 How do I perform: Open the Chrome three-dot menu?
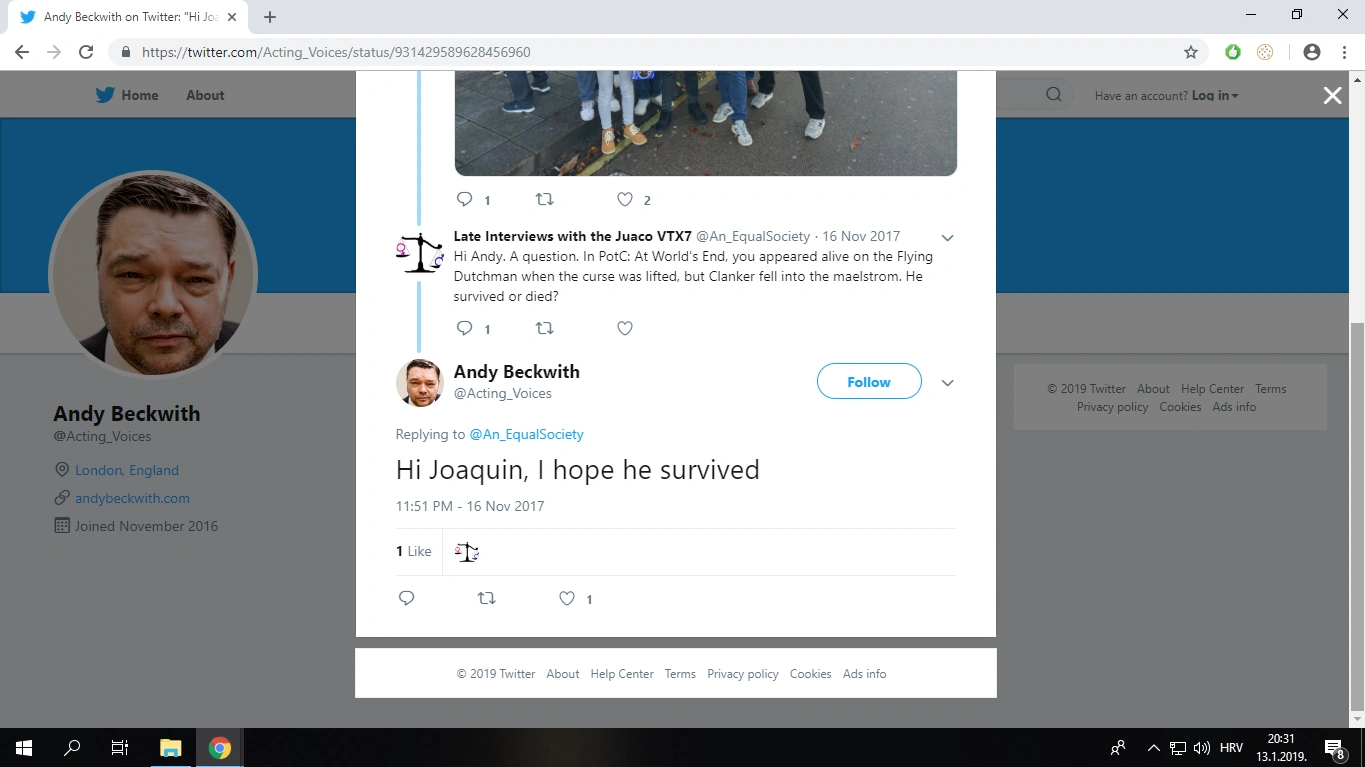[1343, 52]
